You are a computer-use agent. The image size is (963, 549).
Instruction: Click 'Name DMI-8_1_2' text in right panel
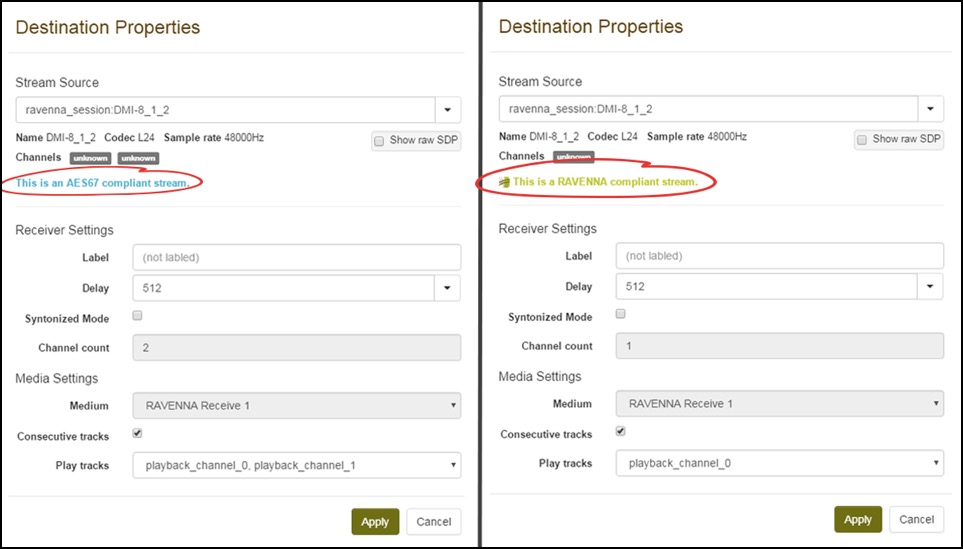coord(539,136)
